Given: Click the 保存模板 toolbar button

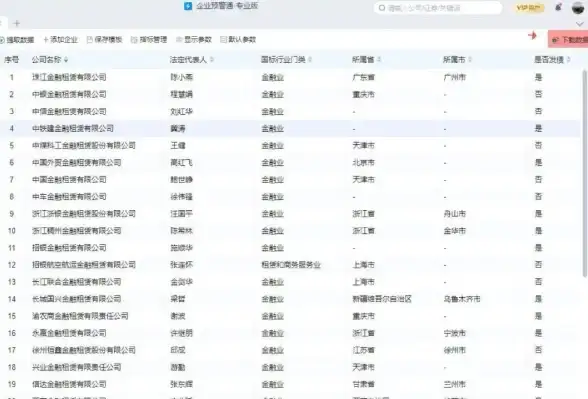Looking at the screenshot, I should (105, 40).
